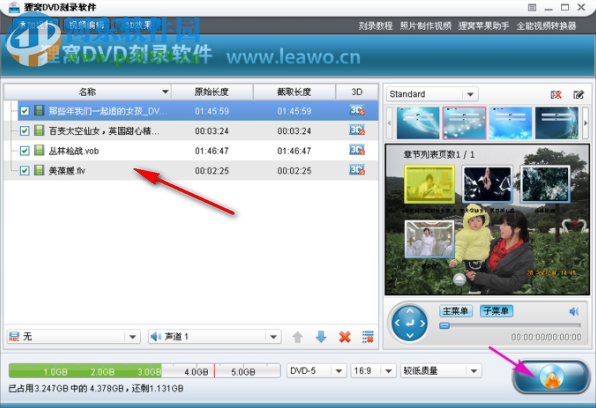596x408 pixels.
Task: Move selected video down with the blue arrow
Action: pos(321,337)
